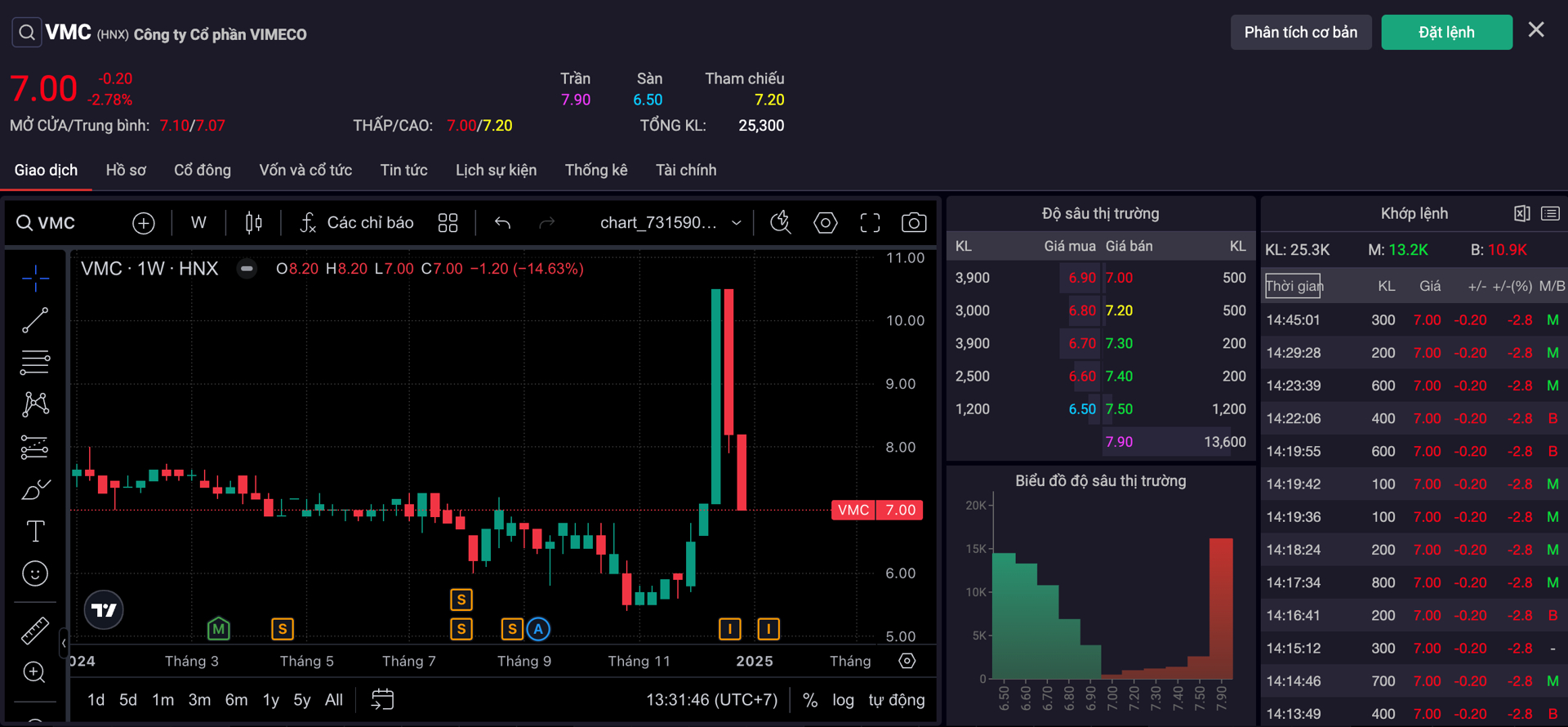Switch to the Tài chính tab

pos(685,170)
